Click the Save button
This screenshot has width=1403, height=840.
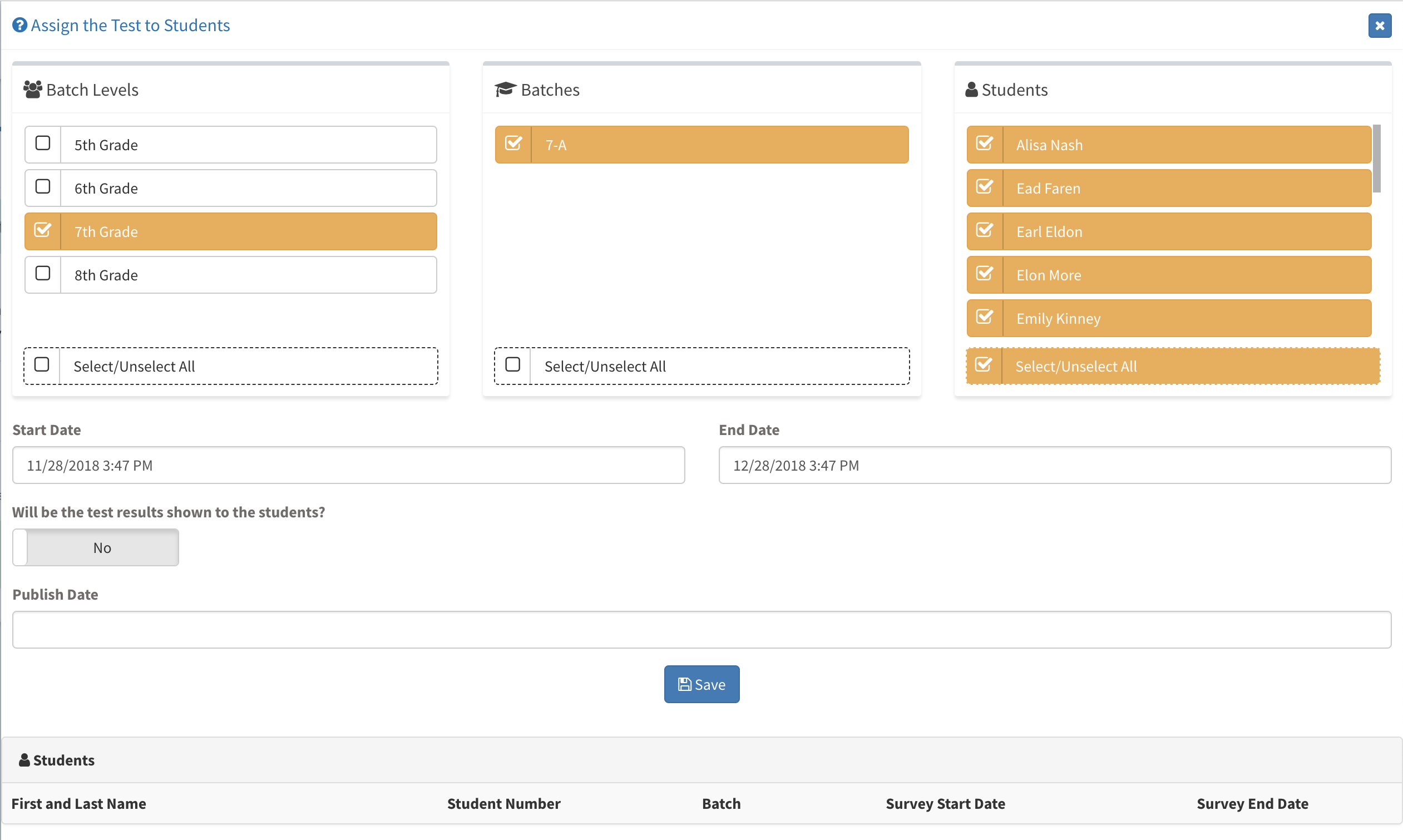pyautogui.click(x=701, y=684)
